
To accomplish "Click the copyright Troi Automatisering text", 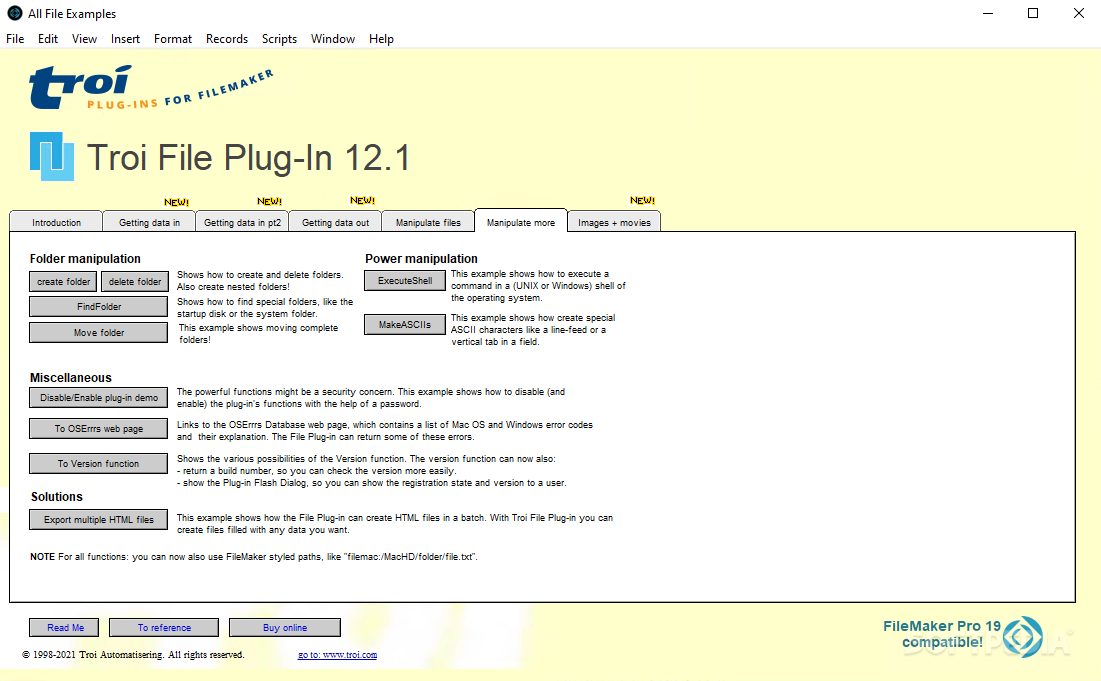I will pyautogui.click(x=133, y=655).
